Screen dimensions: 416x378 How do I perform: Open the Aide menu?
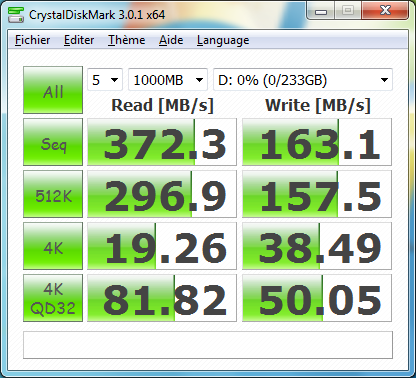171,40
